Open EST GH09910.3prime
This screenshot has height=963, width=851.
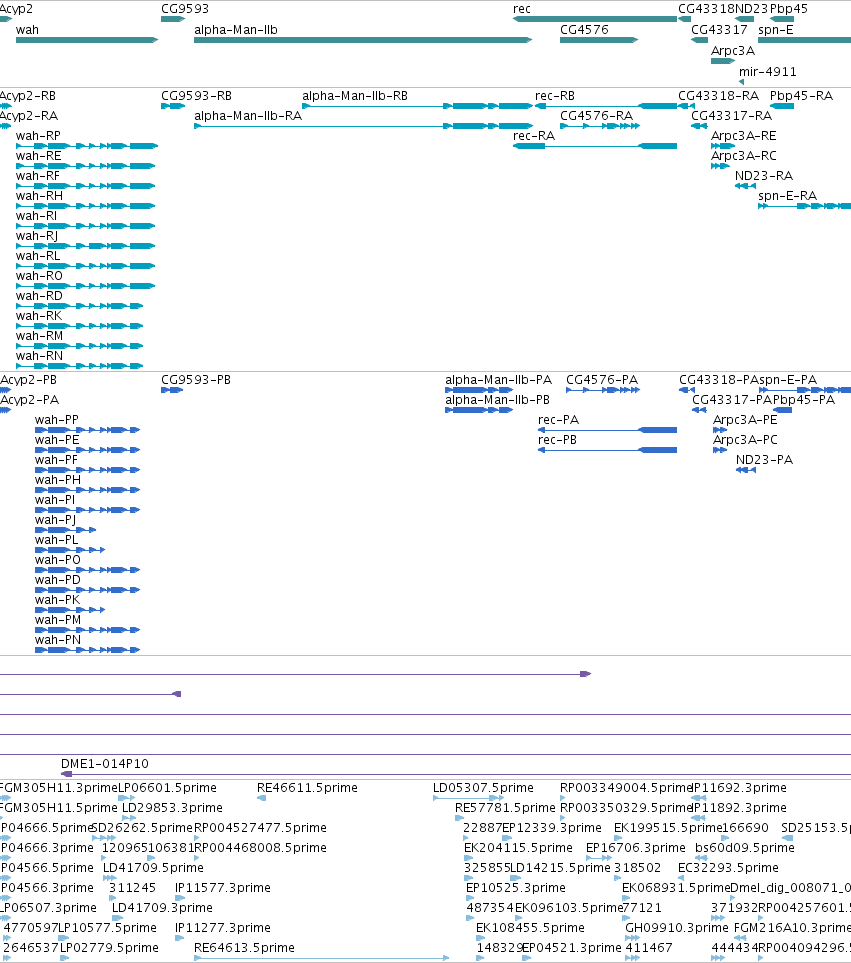pyautogui.click(x=632, y=938)
